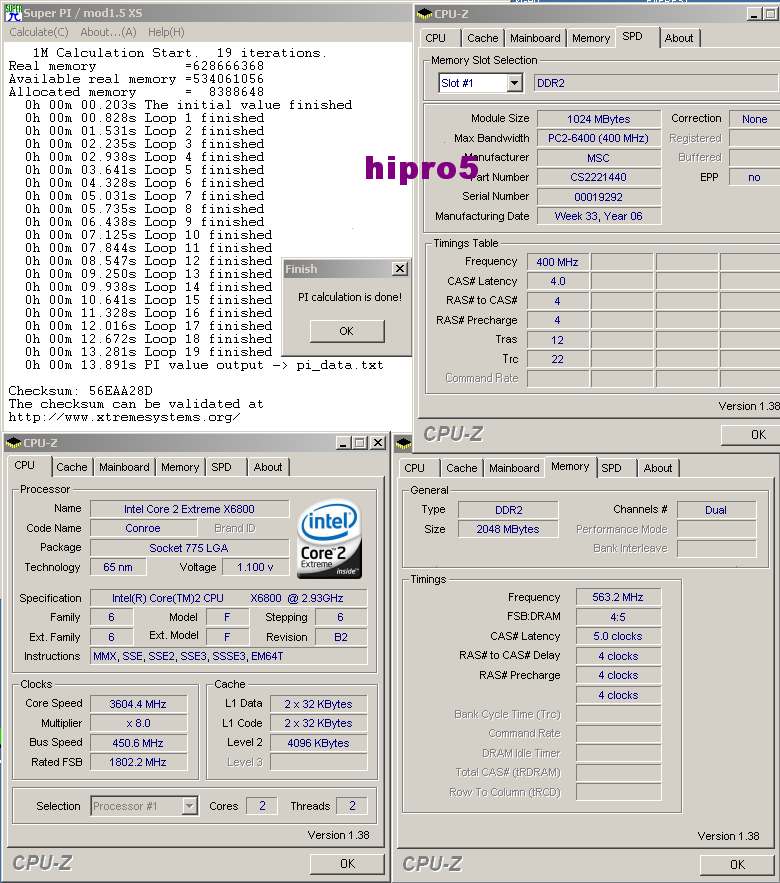This screenshot has height=883, width=780.
Task: Open the Calculate(C) menu in Super PI
Action: [x=39, y=32]
